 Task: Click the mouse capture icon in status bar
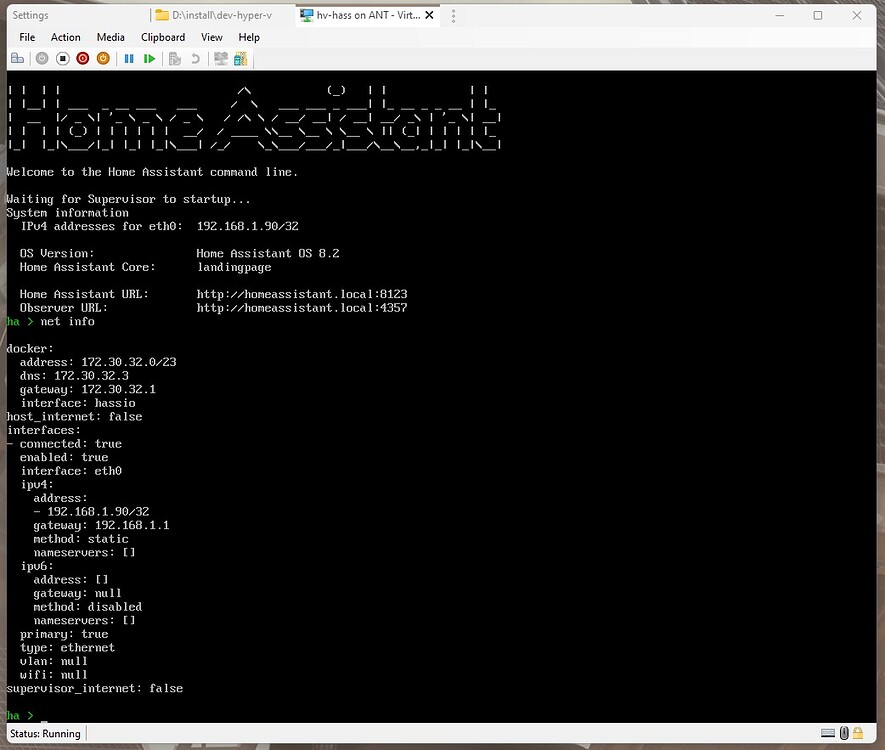[x=844, y=732]
